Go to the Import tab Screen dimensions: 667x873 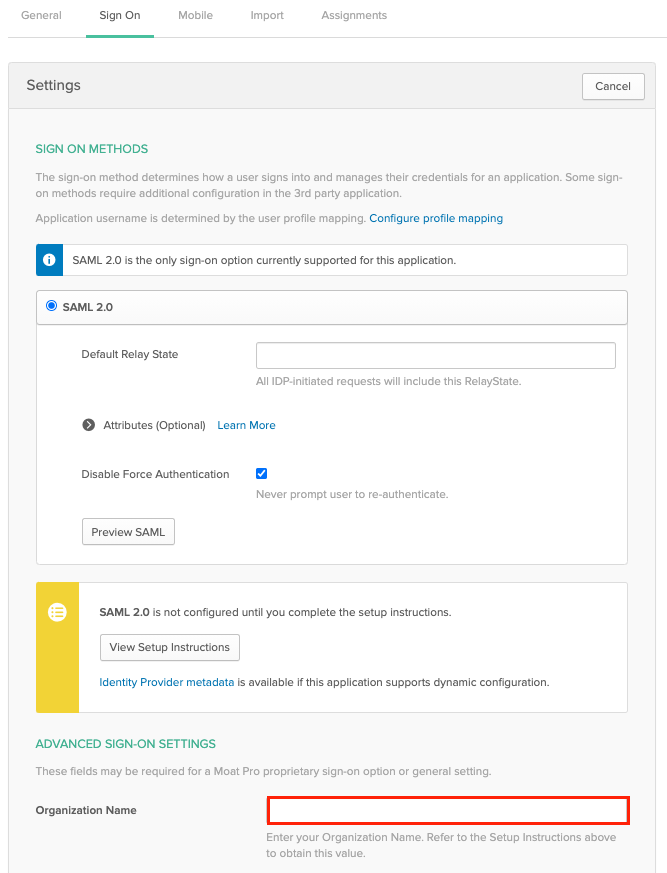(x=267, y=16)
